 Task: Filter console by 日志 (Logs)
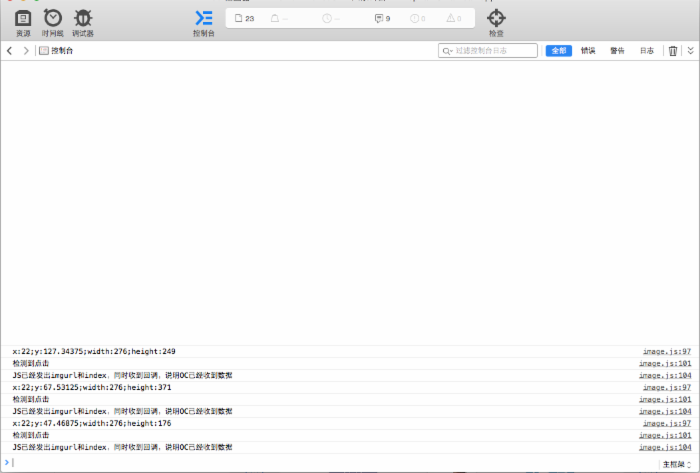tap(647, 51)
